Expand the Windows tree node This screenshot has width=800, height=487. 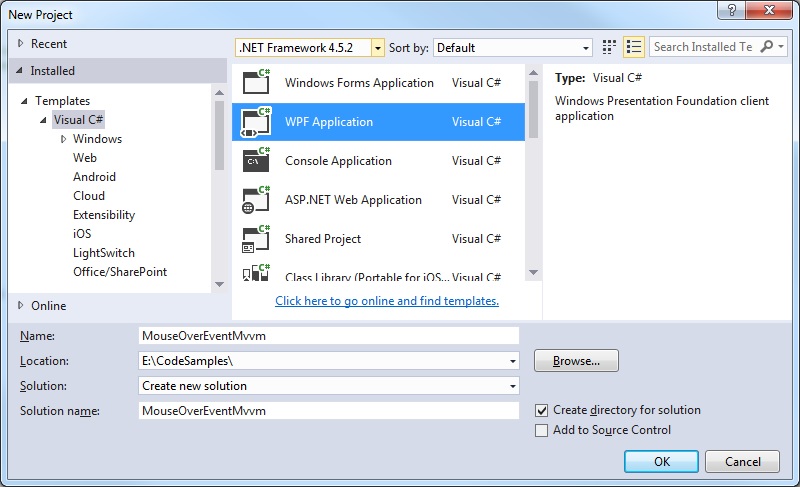63,139
